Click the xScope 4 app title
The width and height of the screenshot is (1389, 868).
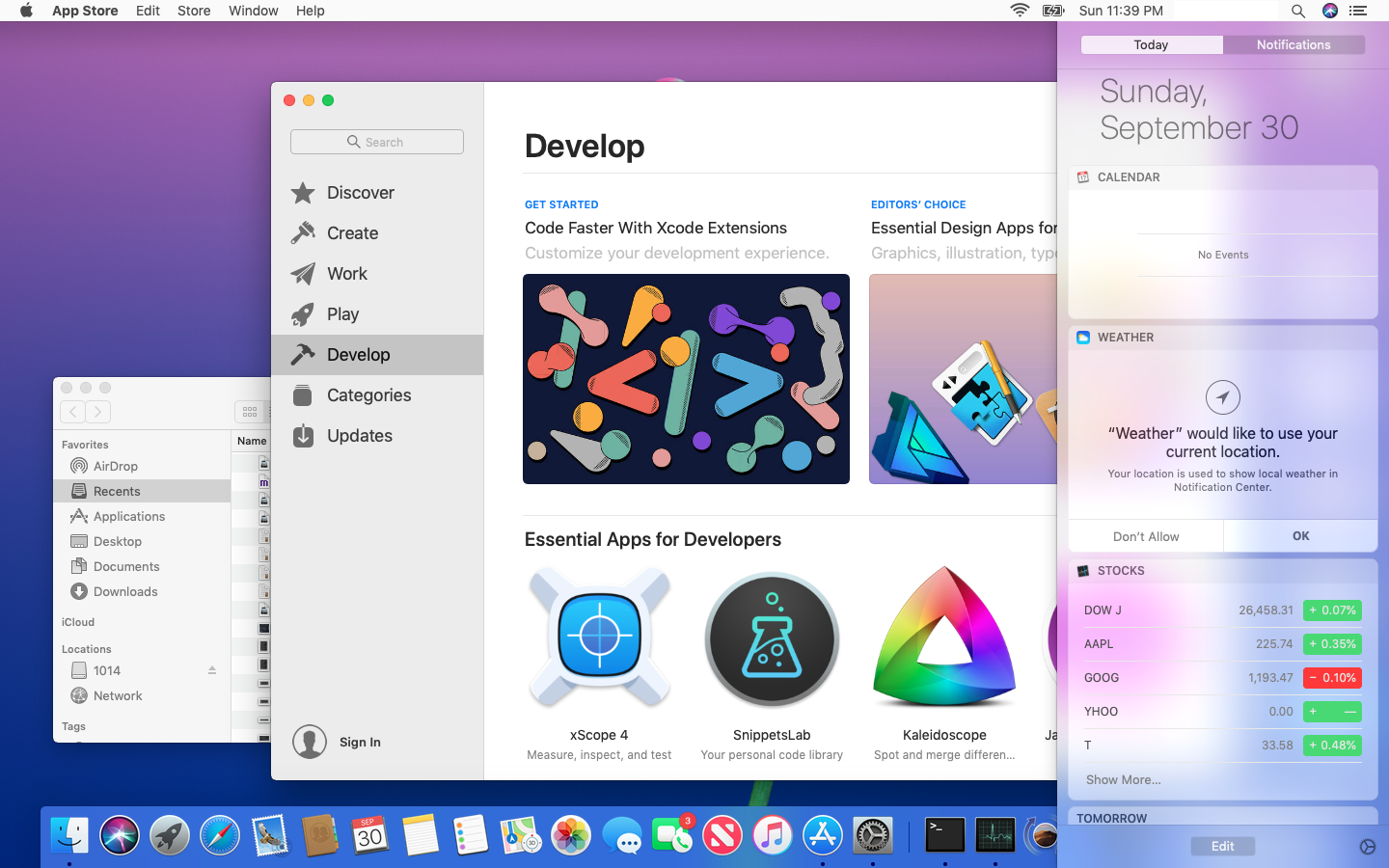tap(599, 735)
